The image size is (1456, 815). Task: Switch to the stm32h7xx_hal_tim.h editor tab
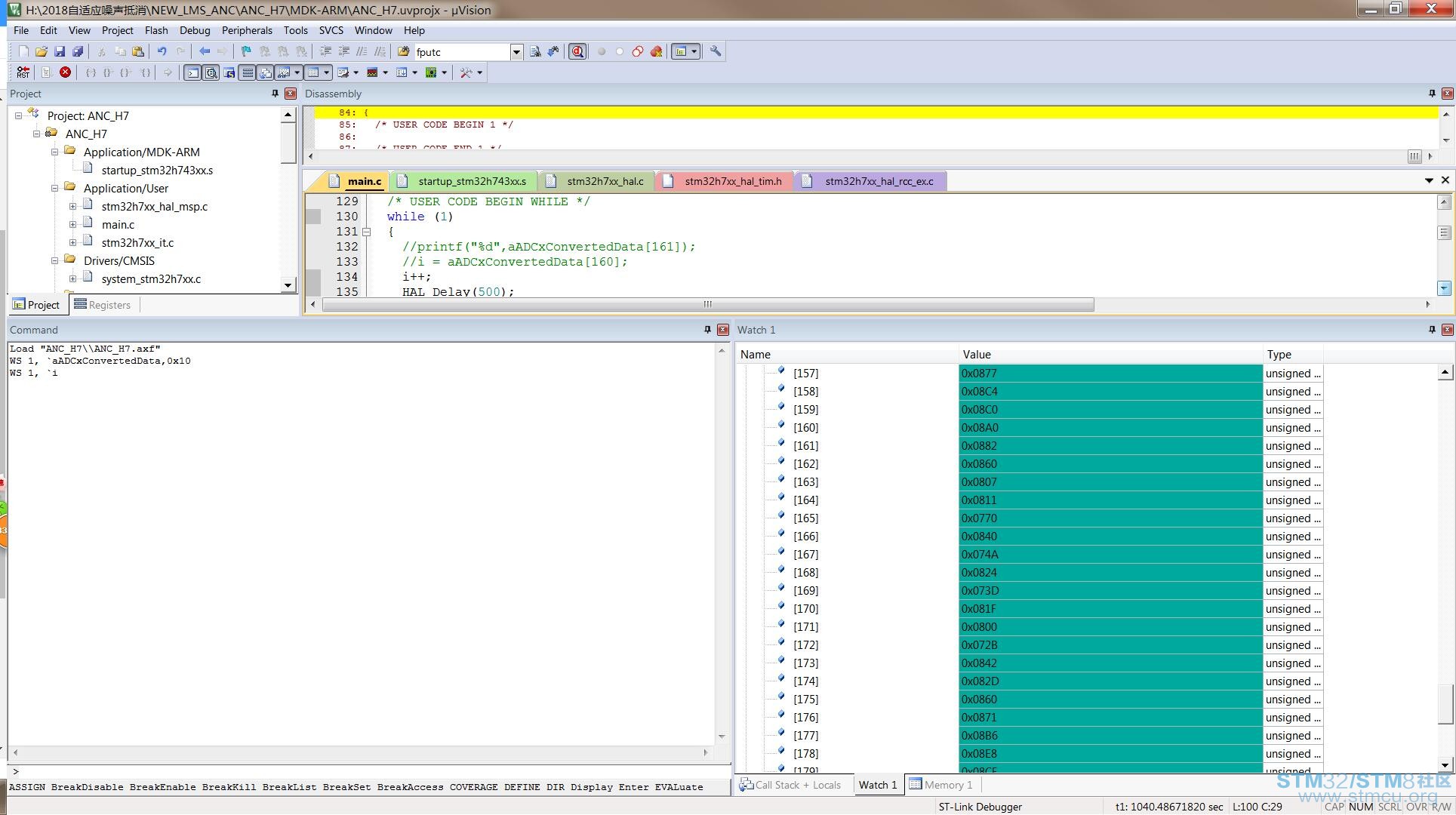point(725,181)
